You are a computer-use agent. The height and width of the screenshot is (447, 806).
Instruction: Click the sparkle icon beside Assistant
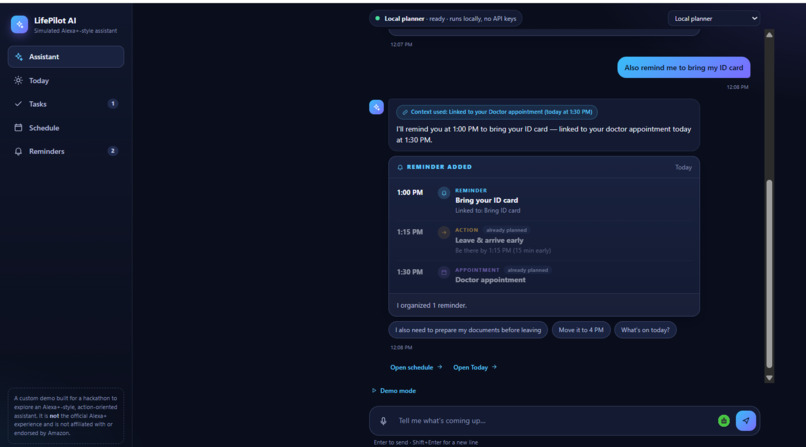click(x=19, y=57)
